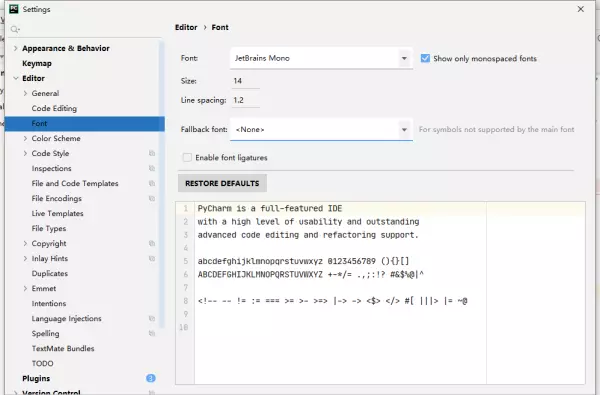Expand the Inlay Hints node
The height and width of the screenshot is (395, 600).
click(25, 258)
